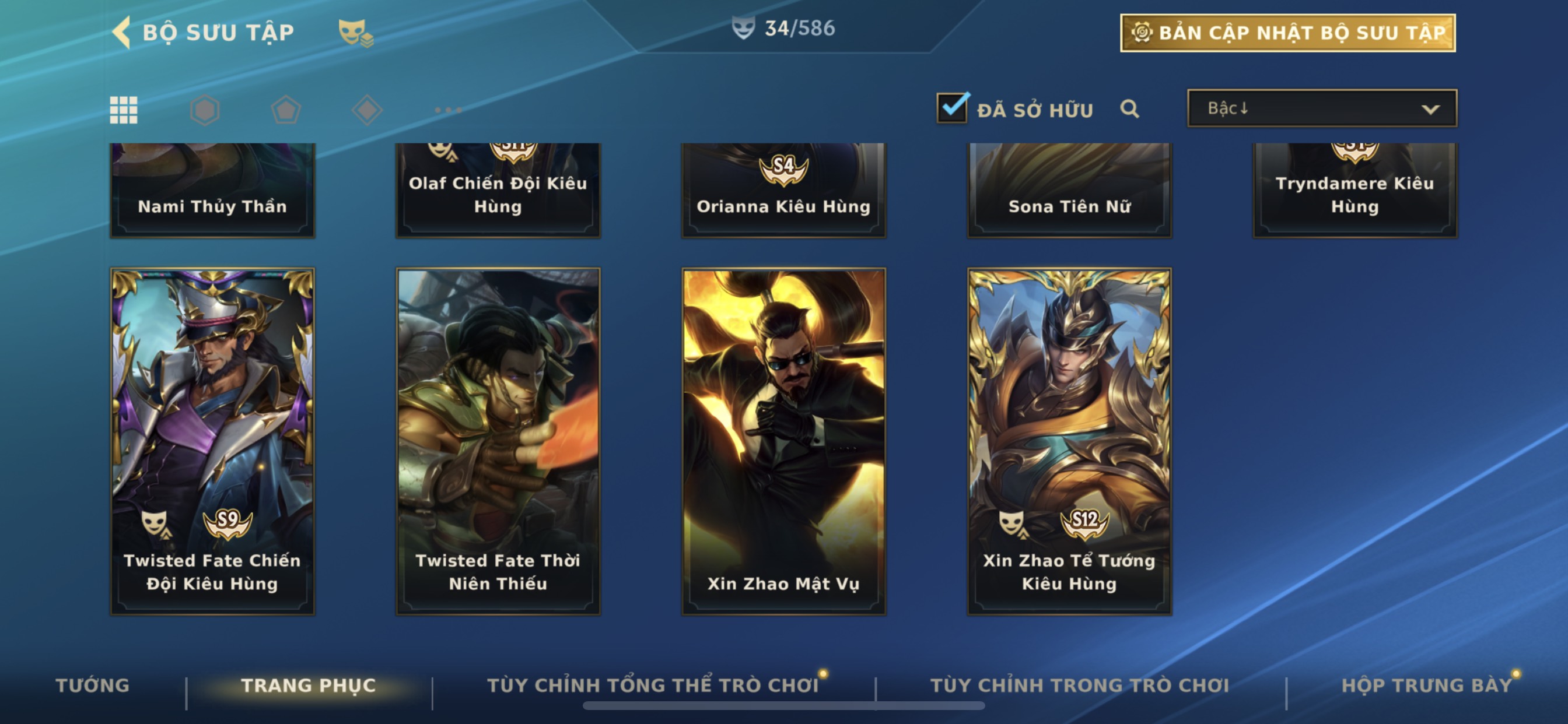Select the grid all-skins filter icon
Screen dimensions: 1568x724
(x=124, y=110)
